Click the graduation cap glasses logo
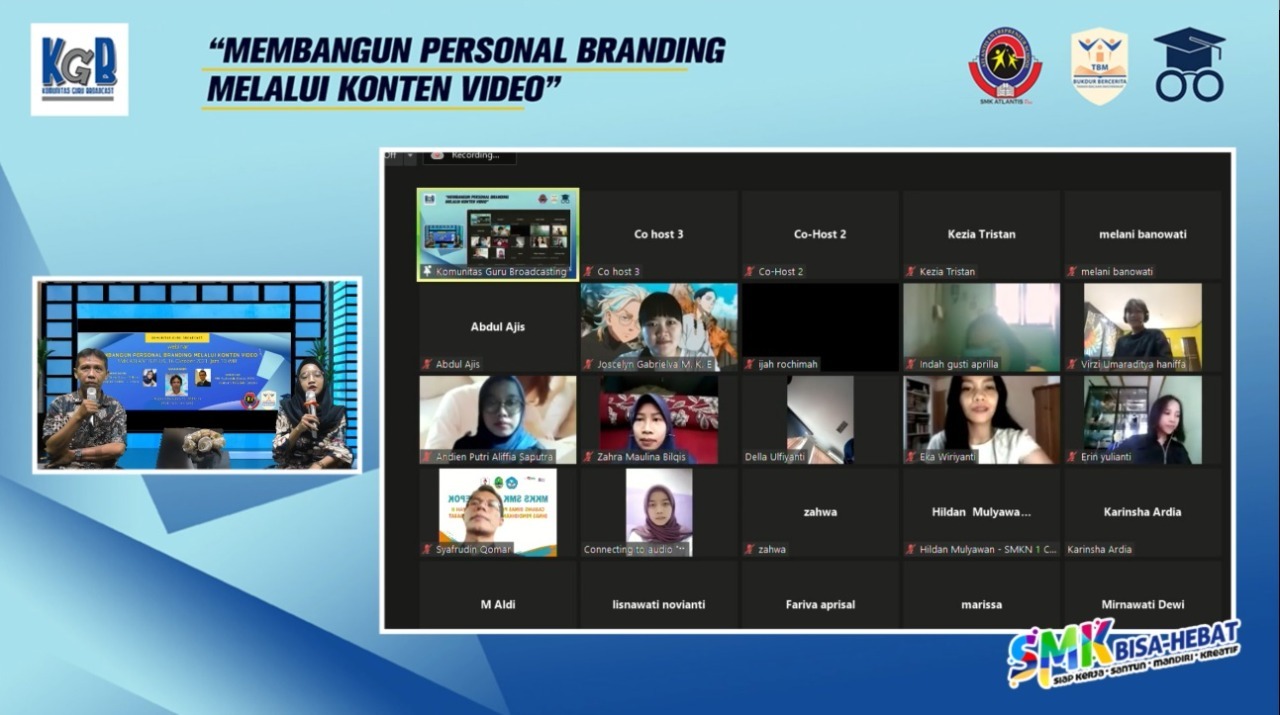1280x715 pixels. point(1188,63)
